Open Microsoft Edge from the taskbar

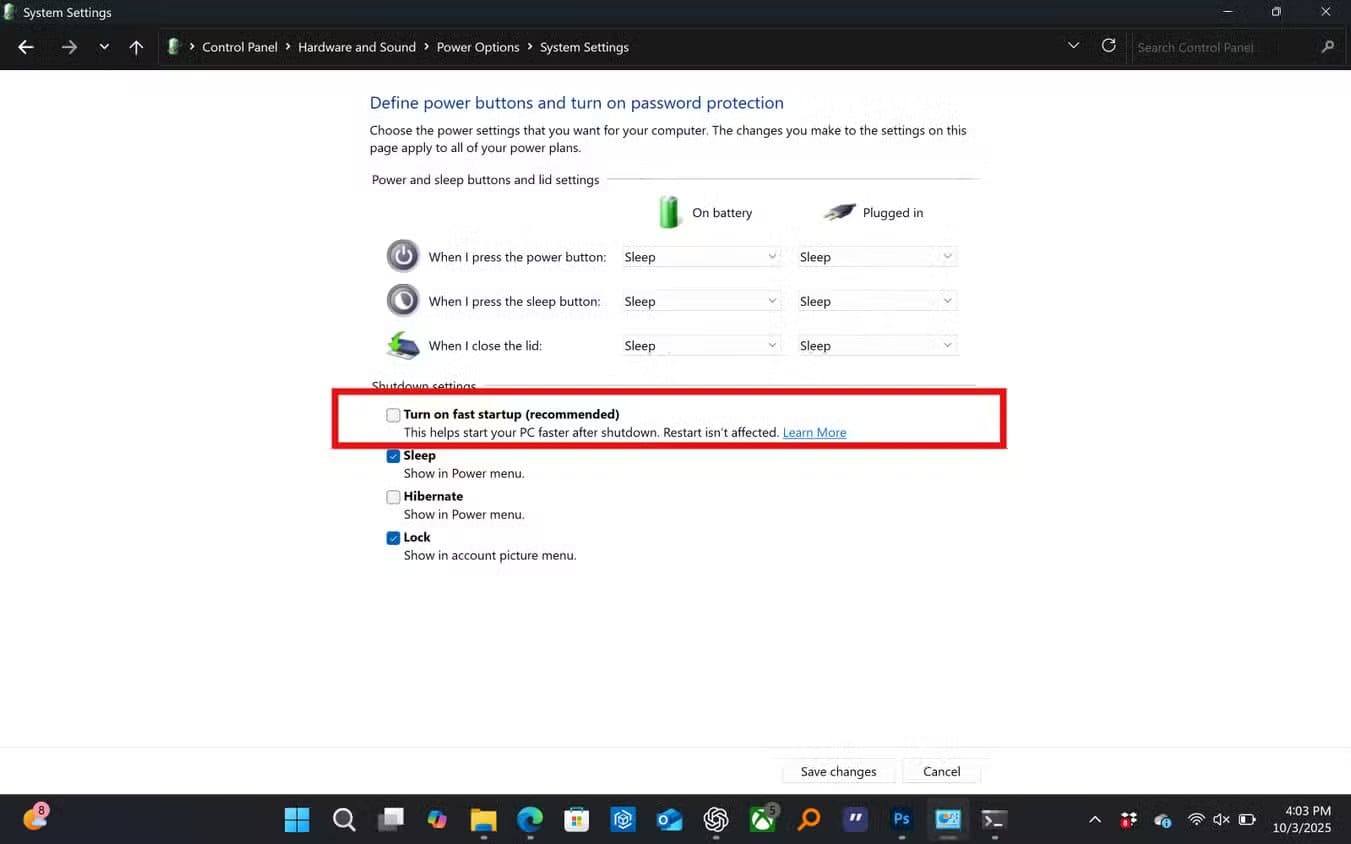[530, 819]
